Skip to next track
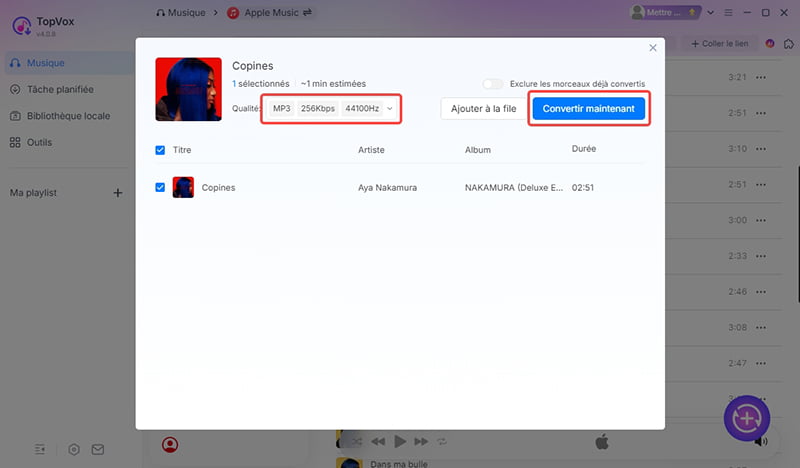Viewport: 800px width, 468px height. (x=421, y=441)
